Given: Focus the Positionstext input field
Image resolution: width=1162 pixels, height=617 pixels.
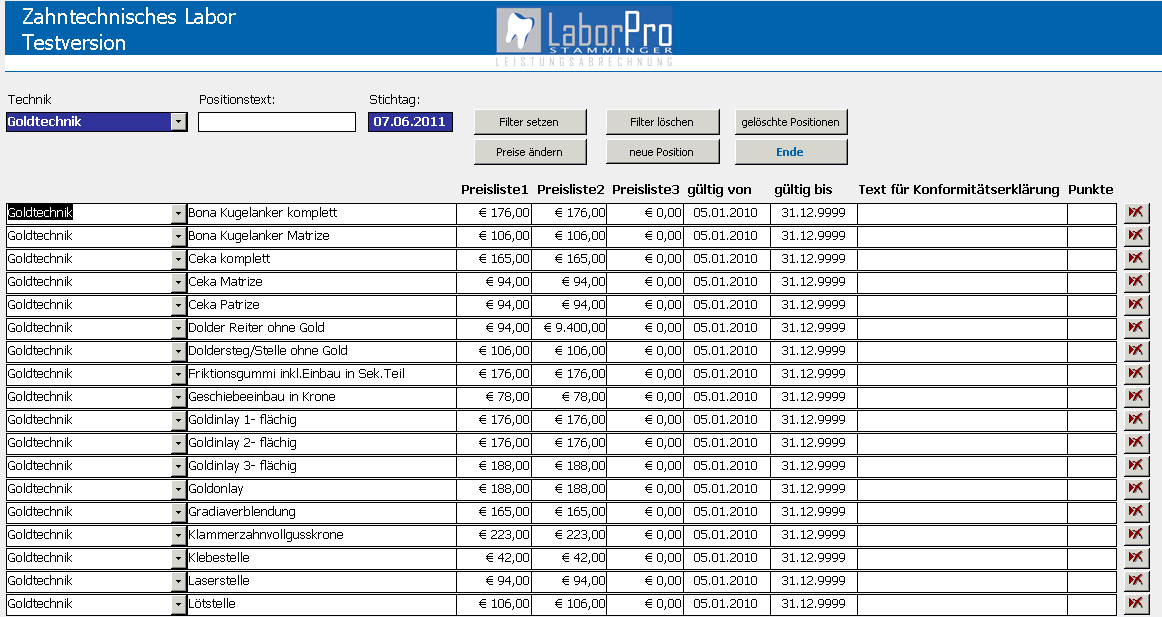Looking at the screenshot, I should (x=277, y=122).
